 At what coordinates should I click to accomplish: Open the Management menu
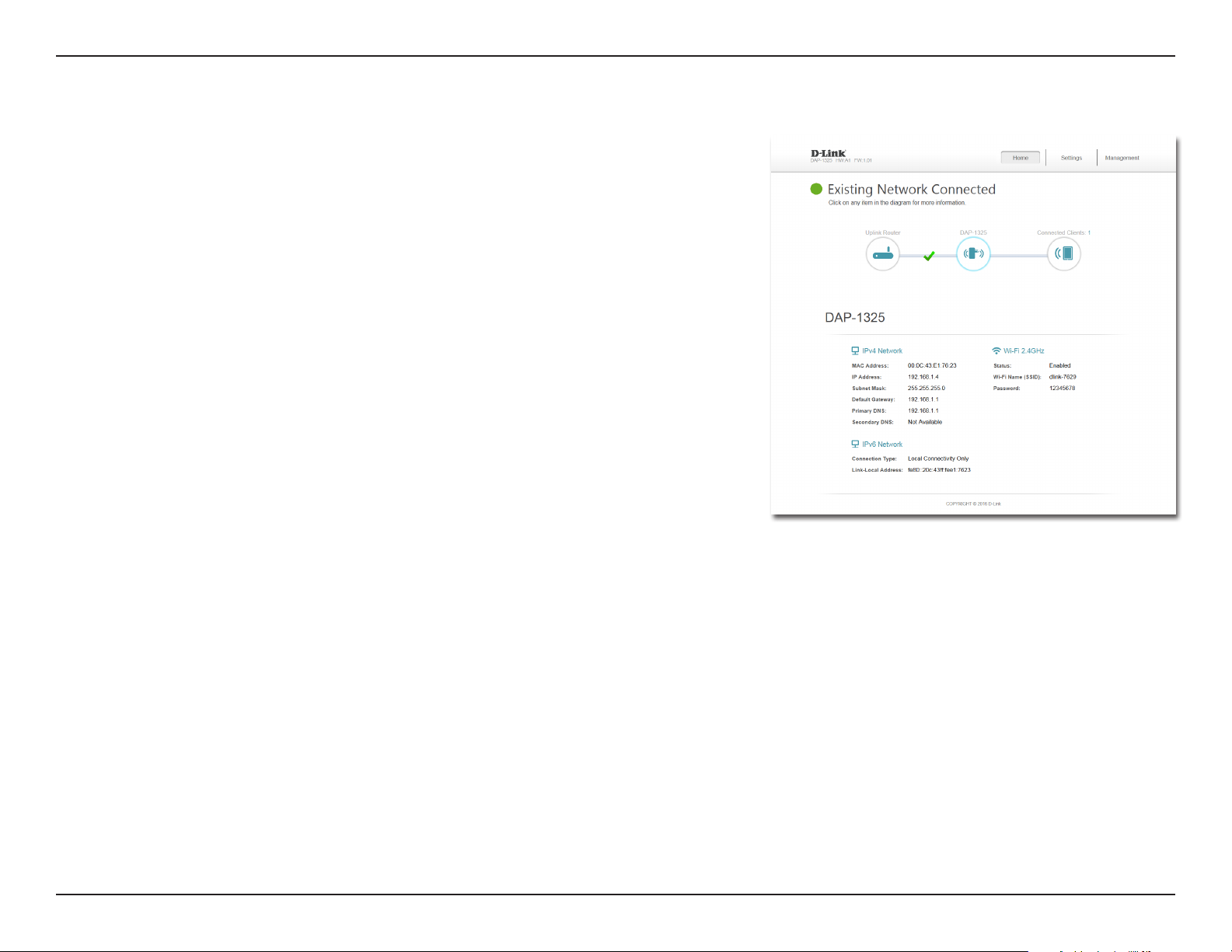pyautogui.click(x=1122, y=158)
